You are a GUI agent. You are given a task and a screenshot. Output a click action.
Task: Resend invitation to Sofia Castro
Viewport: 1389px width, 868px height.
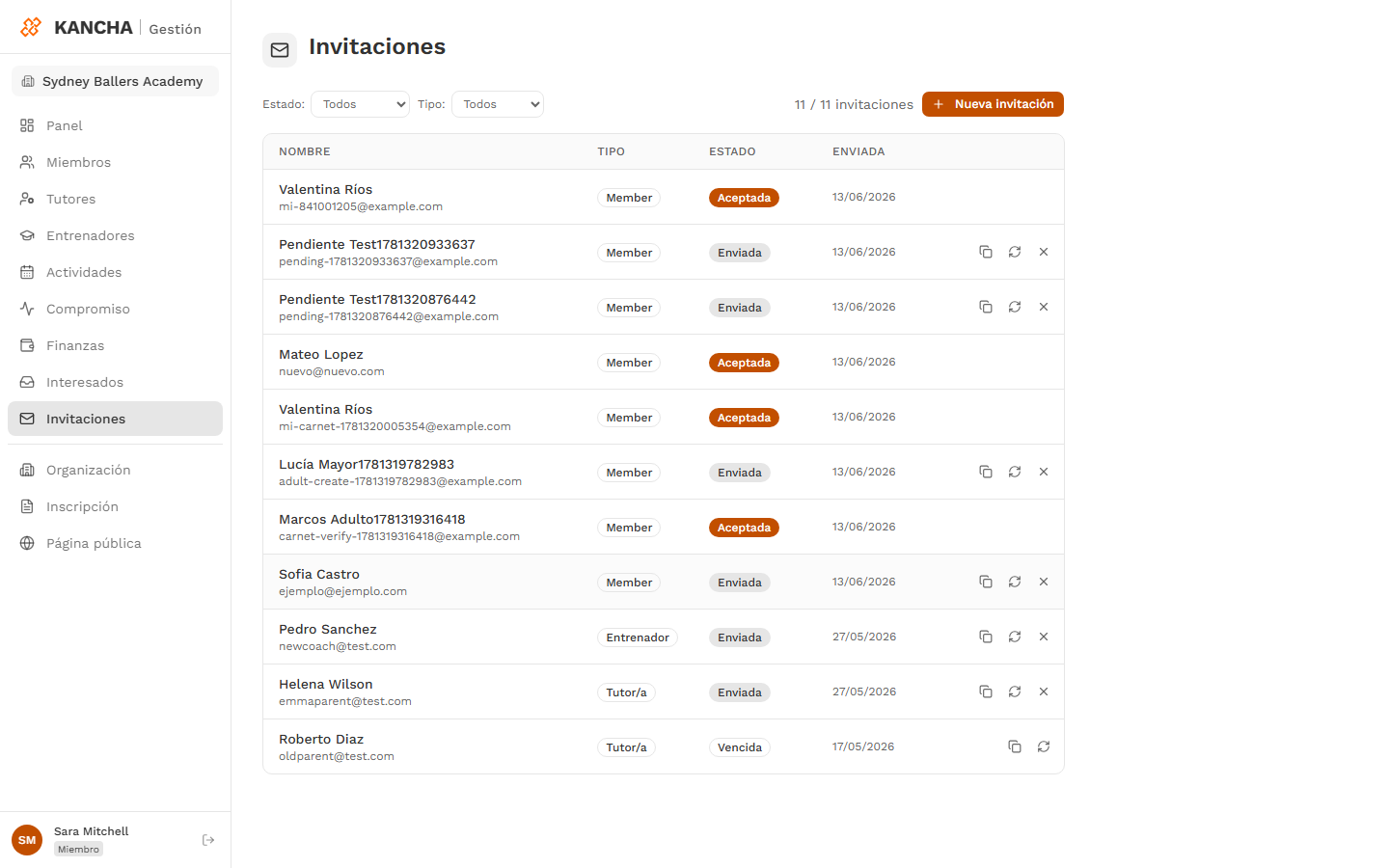1015,582
